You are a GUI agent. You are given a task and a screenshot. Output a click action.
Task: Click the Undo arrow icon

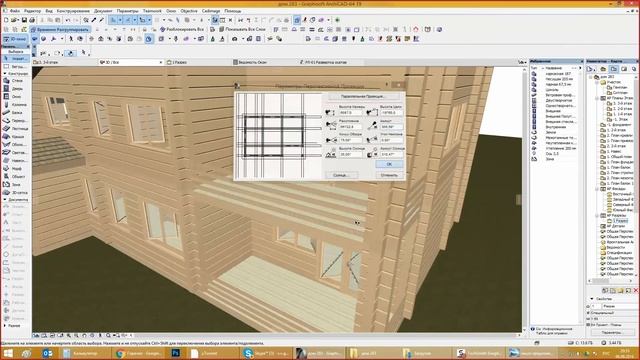click(x=68, y=20)
